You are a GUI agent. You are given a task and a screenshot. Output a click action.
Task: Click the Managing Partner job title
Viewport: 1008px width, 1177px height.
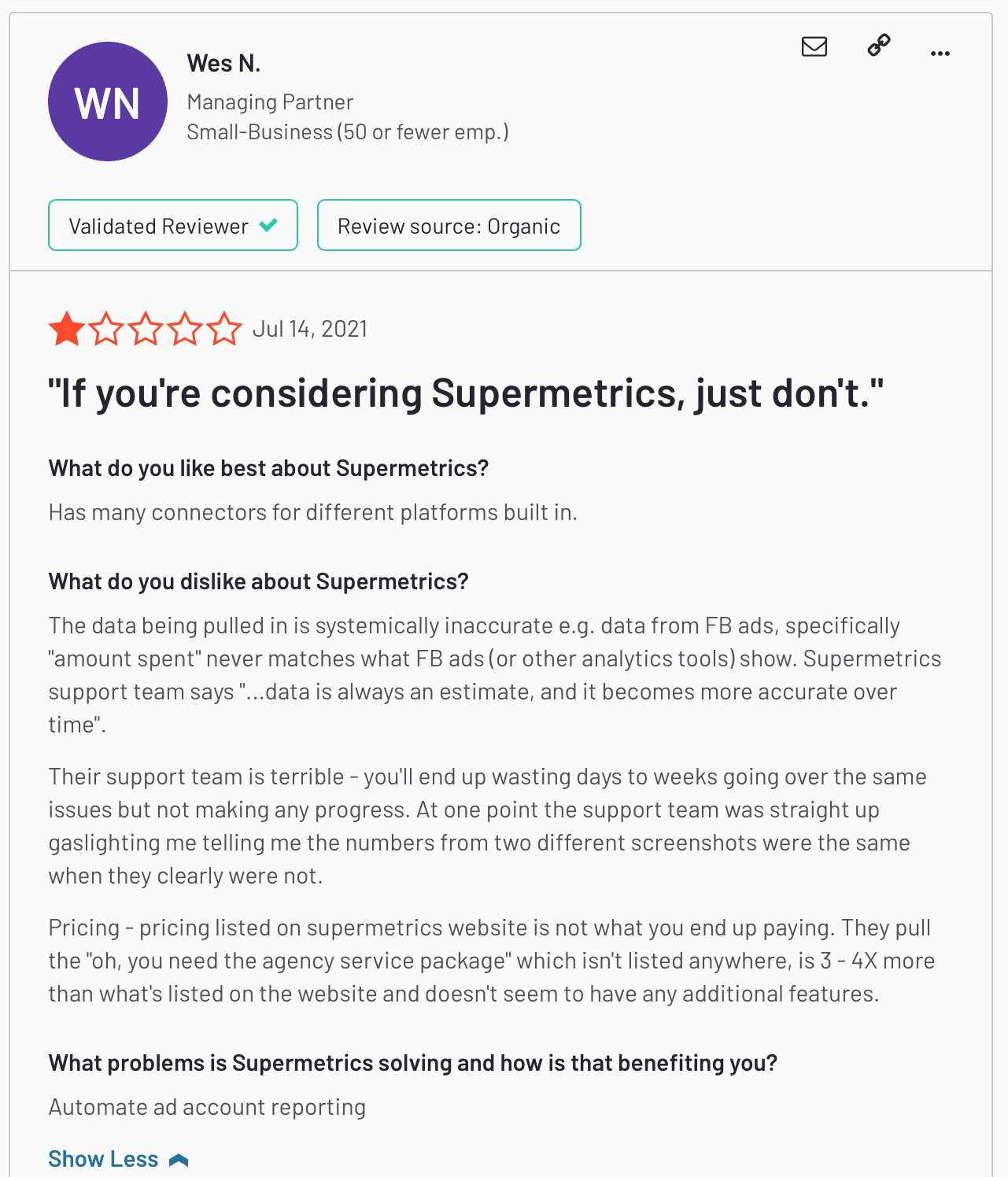270,102
